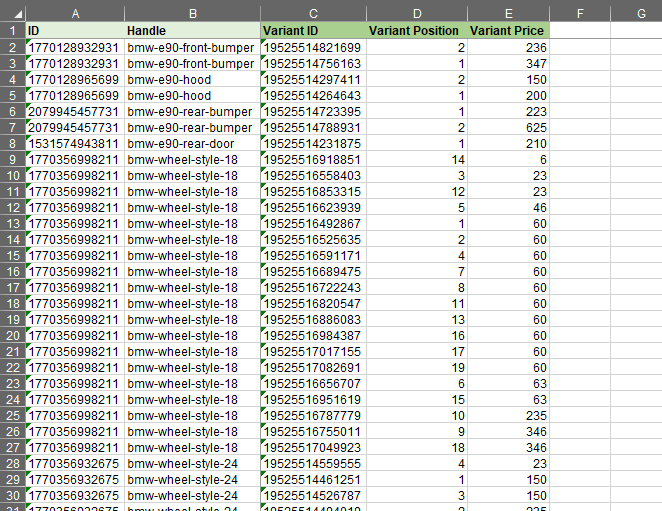Click the 'Variant Position' header cell

pos(417,30)
